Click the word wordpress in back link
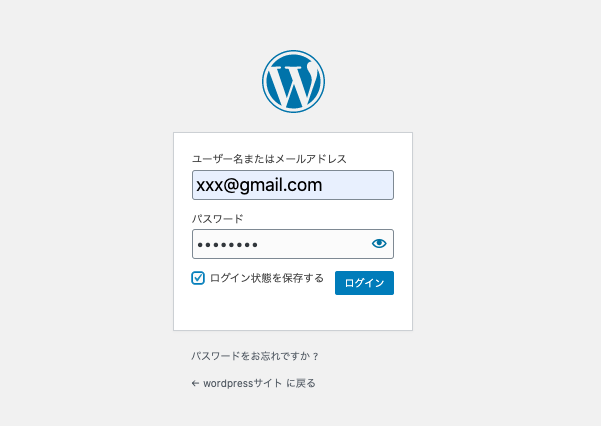Viewport: 601px width, 426px height. click(228, 383)
